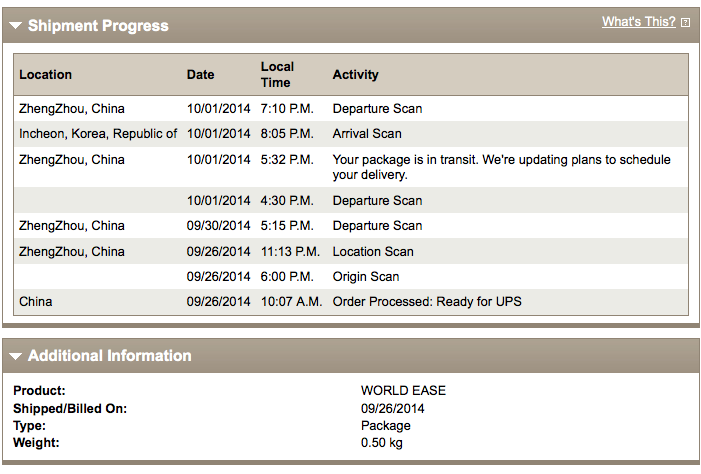The height and width of the screenshot is (474, 701).
Task: Click the Location Scan activity at 11:13 P.M.
Action: [373, 251]
